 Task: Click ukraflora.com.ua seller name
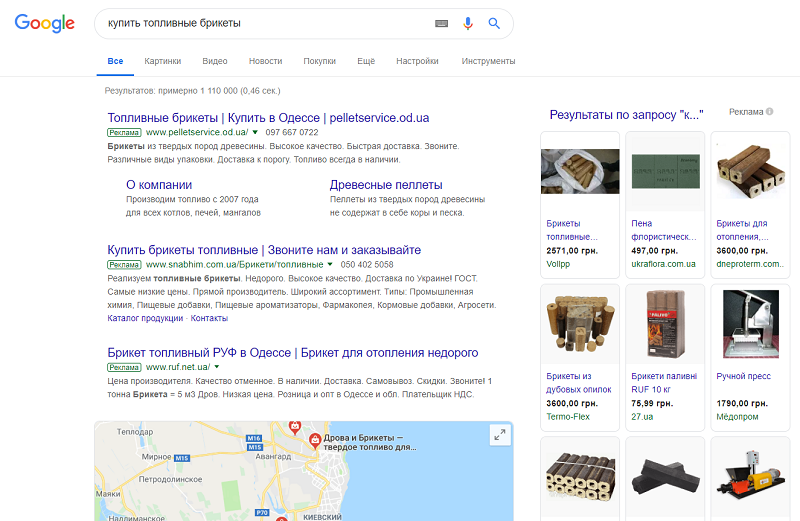(x=663, y=264)
